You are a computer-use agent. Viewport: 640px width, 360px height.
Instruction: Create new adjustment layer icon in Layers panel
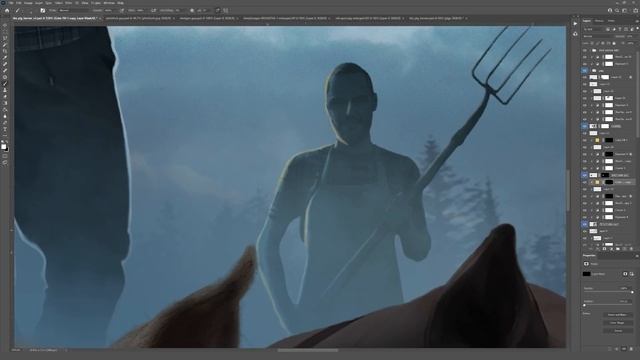611,249
